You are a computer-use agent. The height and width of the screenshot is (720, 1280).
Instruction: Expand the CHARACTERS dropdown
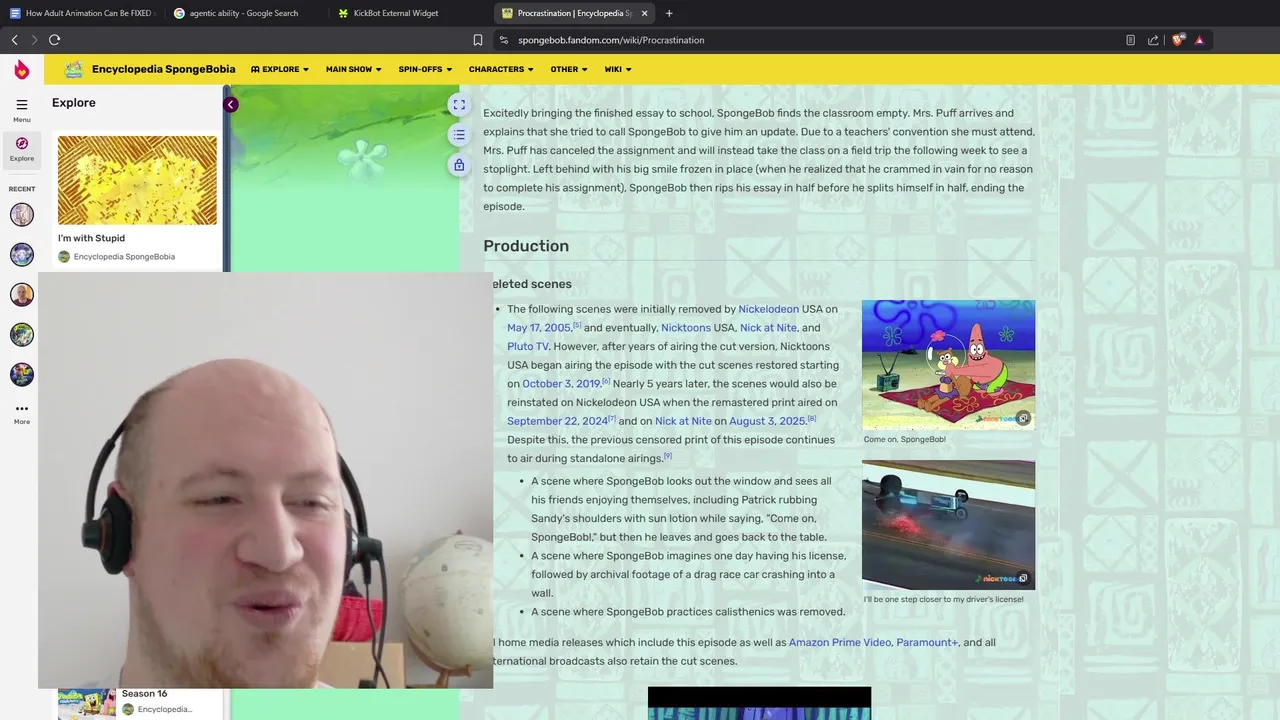click(x=501, y=69)
